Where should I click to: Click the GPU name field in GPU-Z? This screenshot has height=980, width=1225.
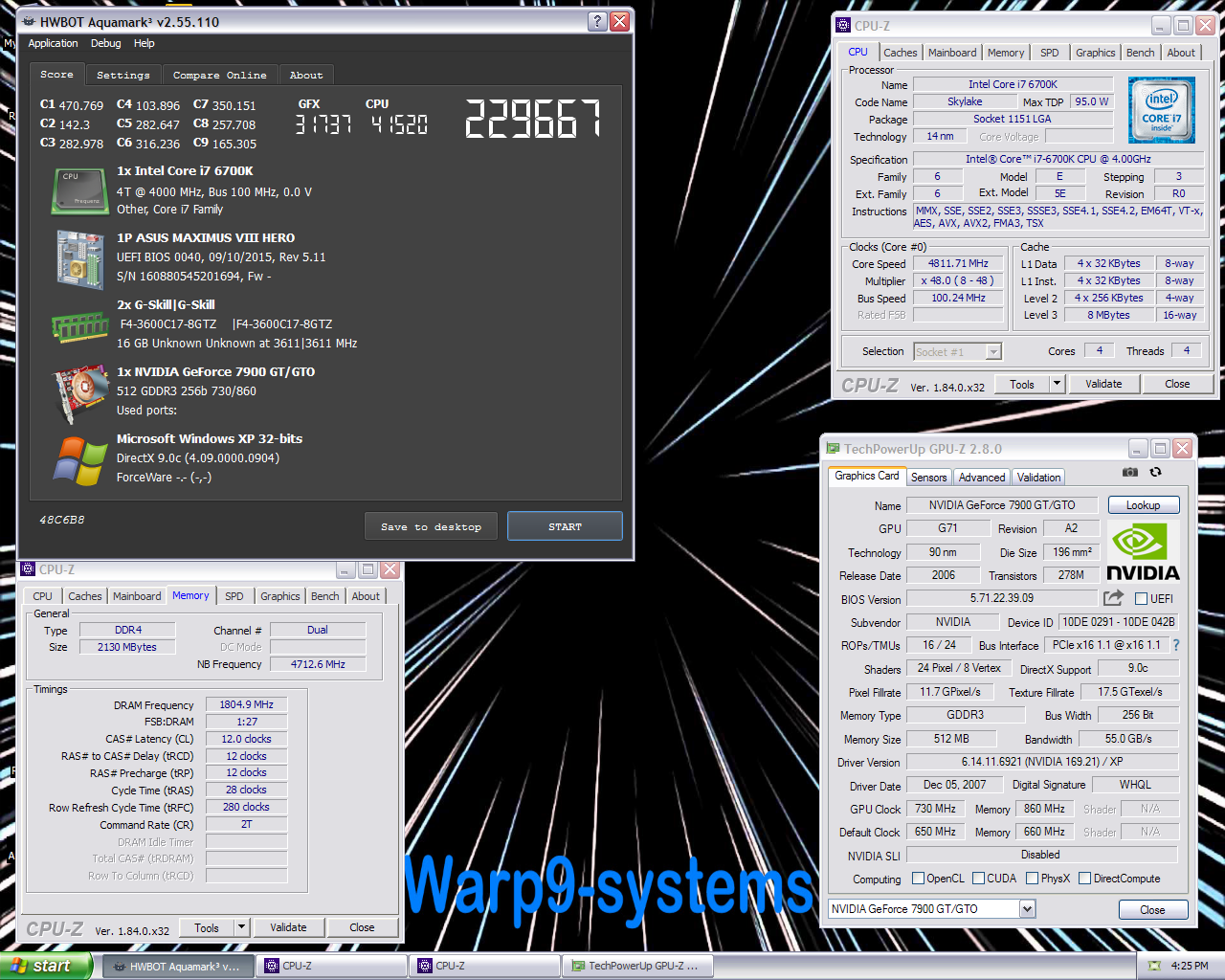click(x=1002, y=505)
